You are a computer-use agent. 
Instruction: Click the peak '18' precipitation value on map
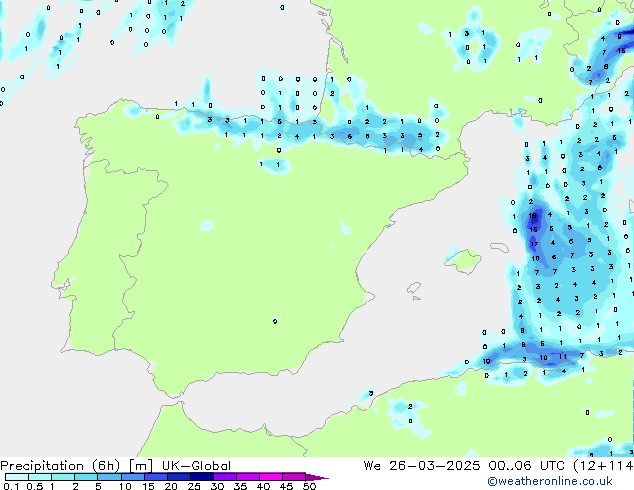[x=533, y=216]
